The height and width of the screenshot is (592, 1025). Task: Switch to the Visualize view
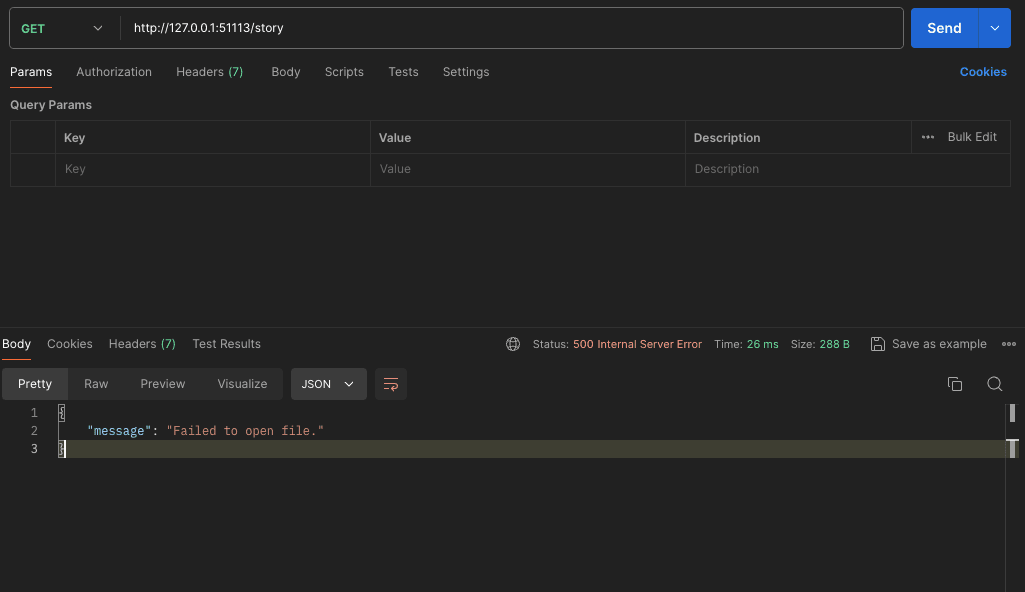(x=242, y=384)
